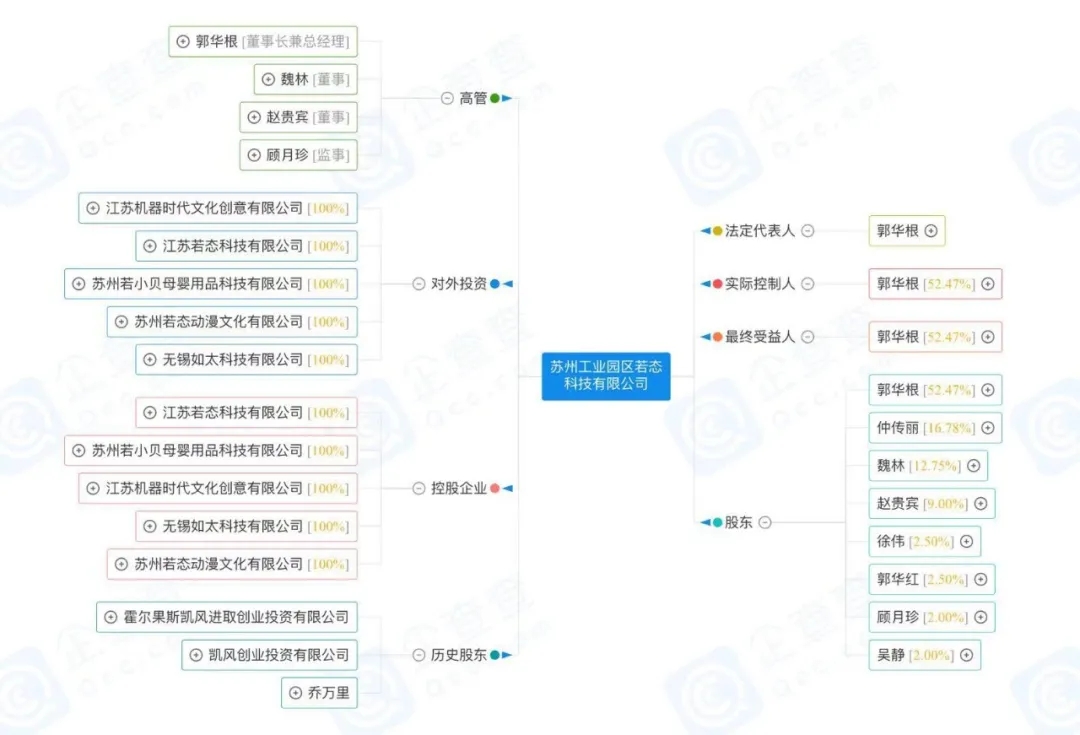Image resolution: width=1080 pixels, height=735 pixels.
Task: Collapse the 对外投资 branch
Action: coord(419,284)
